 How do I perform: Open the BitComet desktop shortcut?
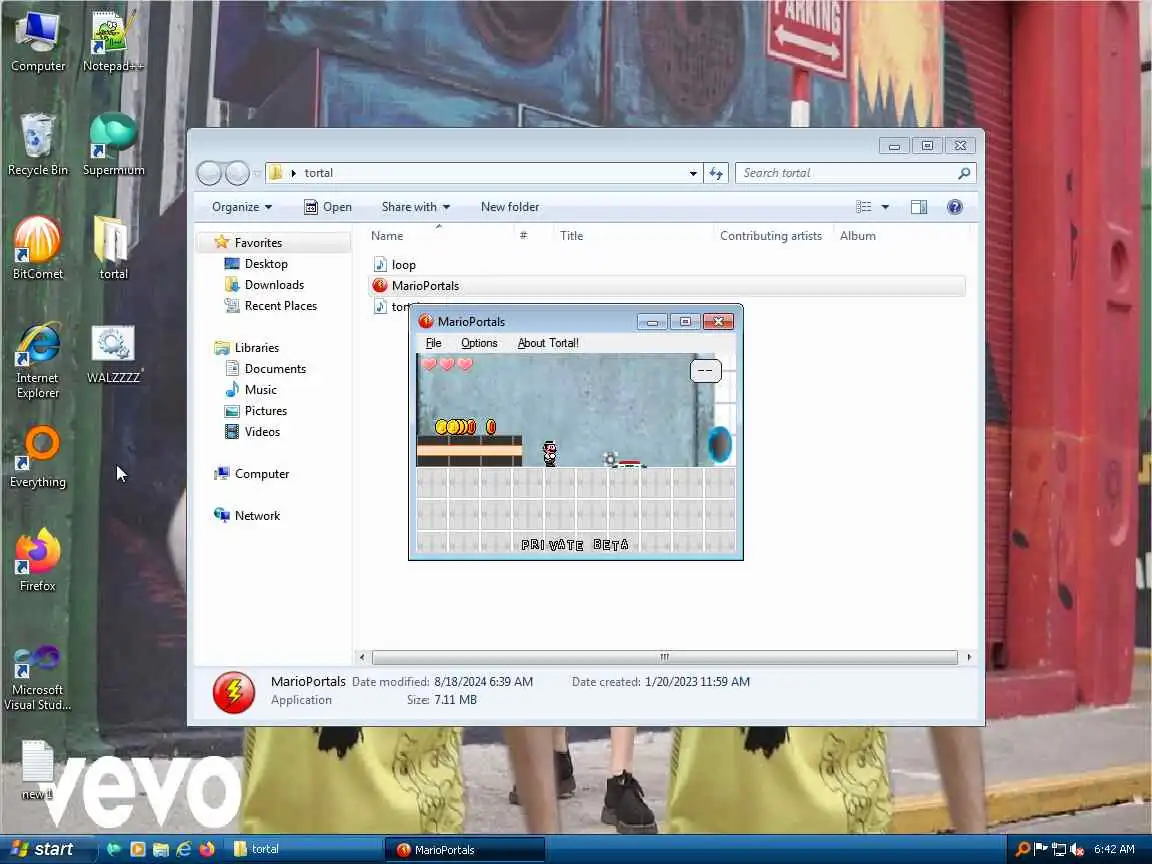(37, 248)
